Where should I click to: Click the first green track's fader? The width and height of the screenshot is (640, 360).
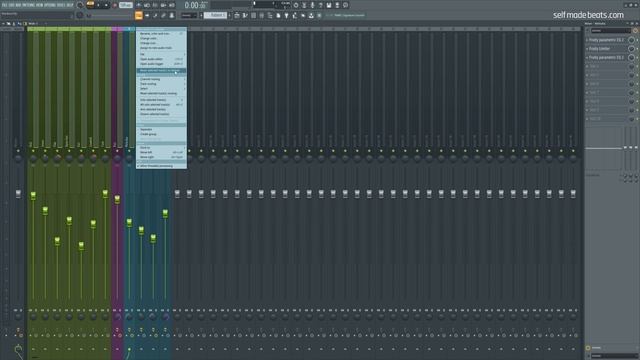tap(33, 196)
